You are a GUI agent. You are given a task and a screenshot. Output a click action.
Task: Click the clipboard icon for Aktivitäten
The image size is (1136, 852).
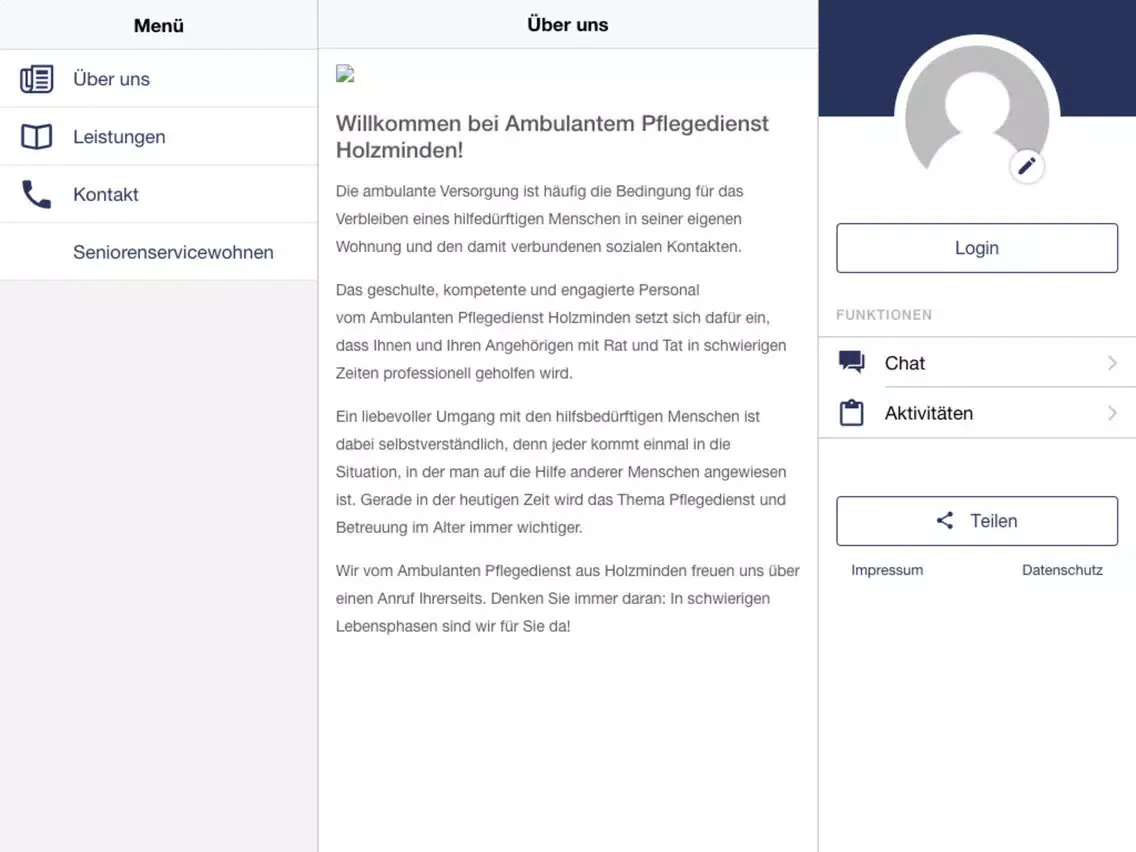click(852, 413)
